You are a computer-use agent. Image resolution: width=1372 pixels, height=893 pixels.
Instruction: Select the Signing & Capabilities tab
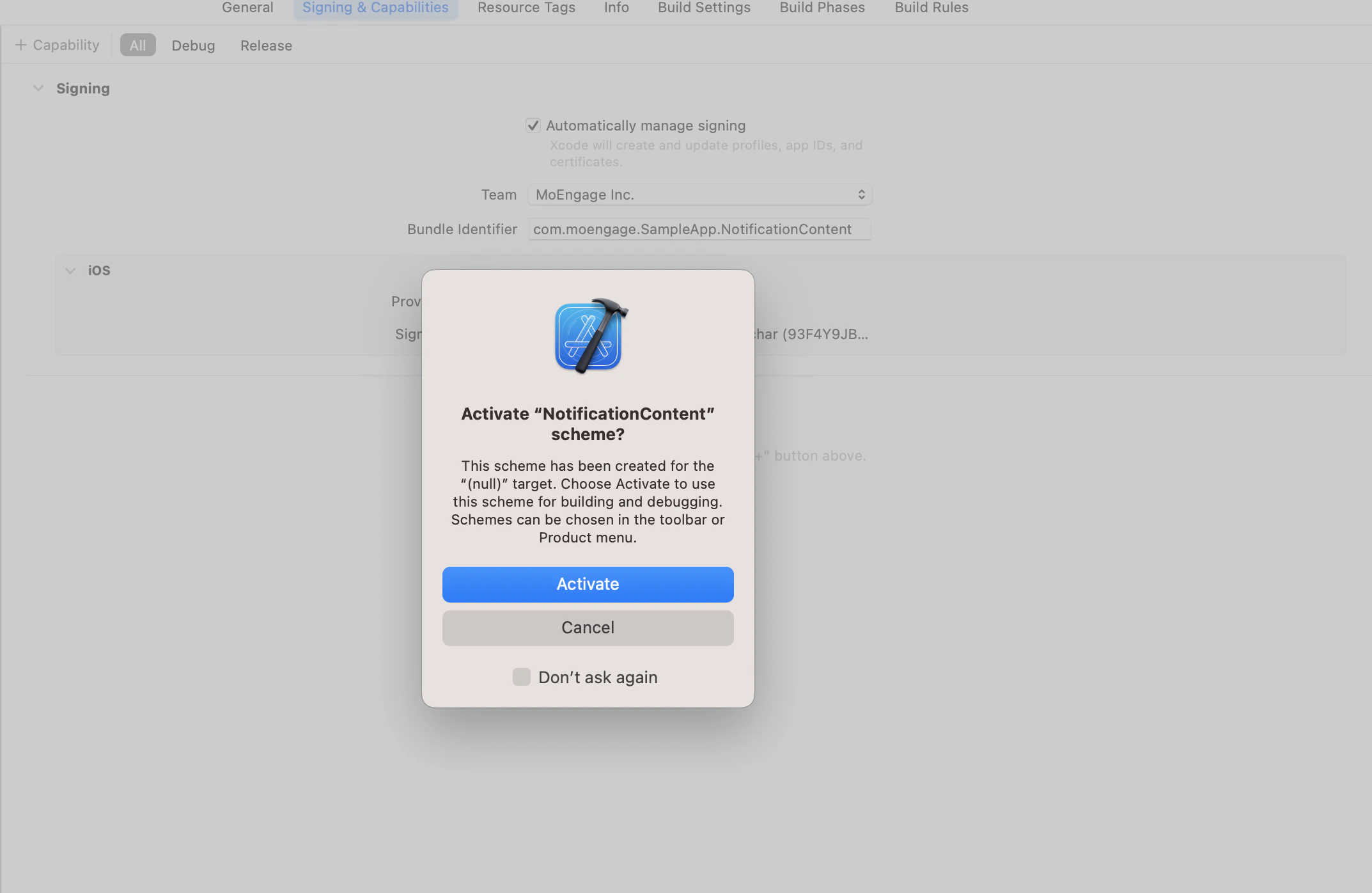pos(375,8)
